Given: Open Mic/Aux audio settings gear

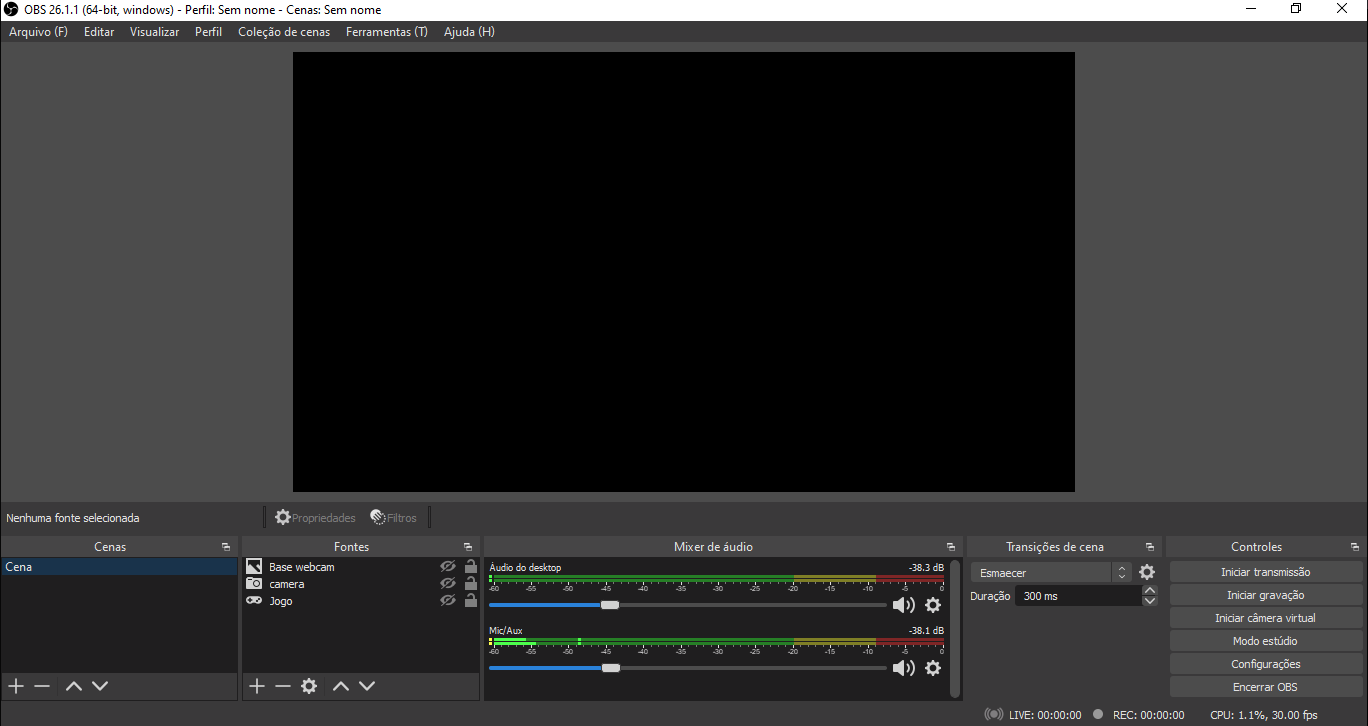Looking at the screenshot, I should tap(933, 668).
